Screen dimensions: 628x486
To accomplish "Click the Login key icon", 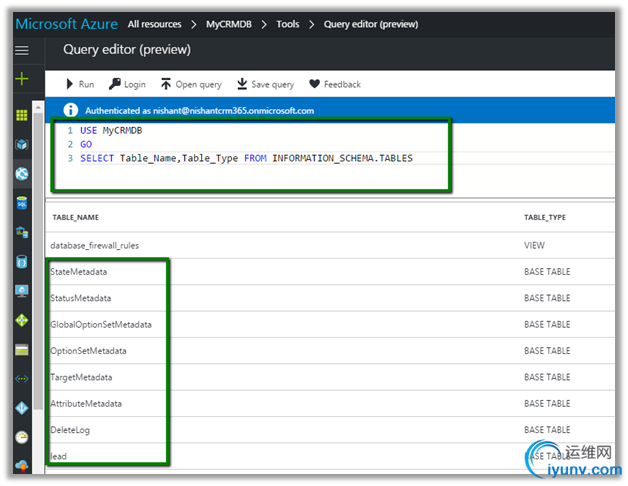I will (x=115, y=84).
